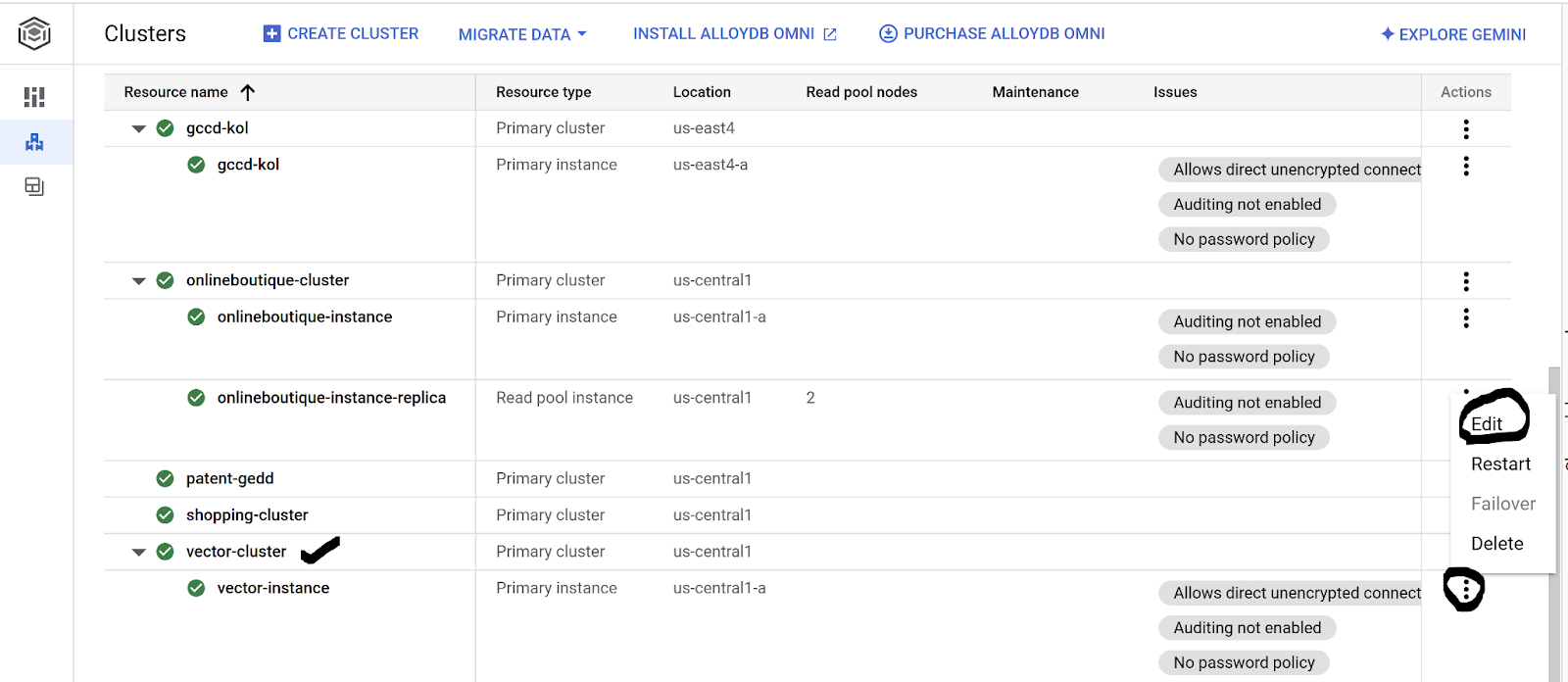Image resolution: width=1568 pixels, height=682 pixels.
Task: Select the Clusters sidebar icon
Action: [x=34, y=142]
